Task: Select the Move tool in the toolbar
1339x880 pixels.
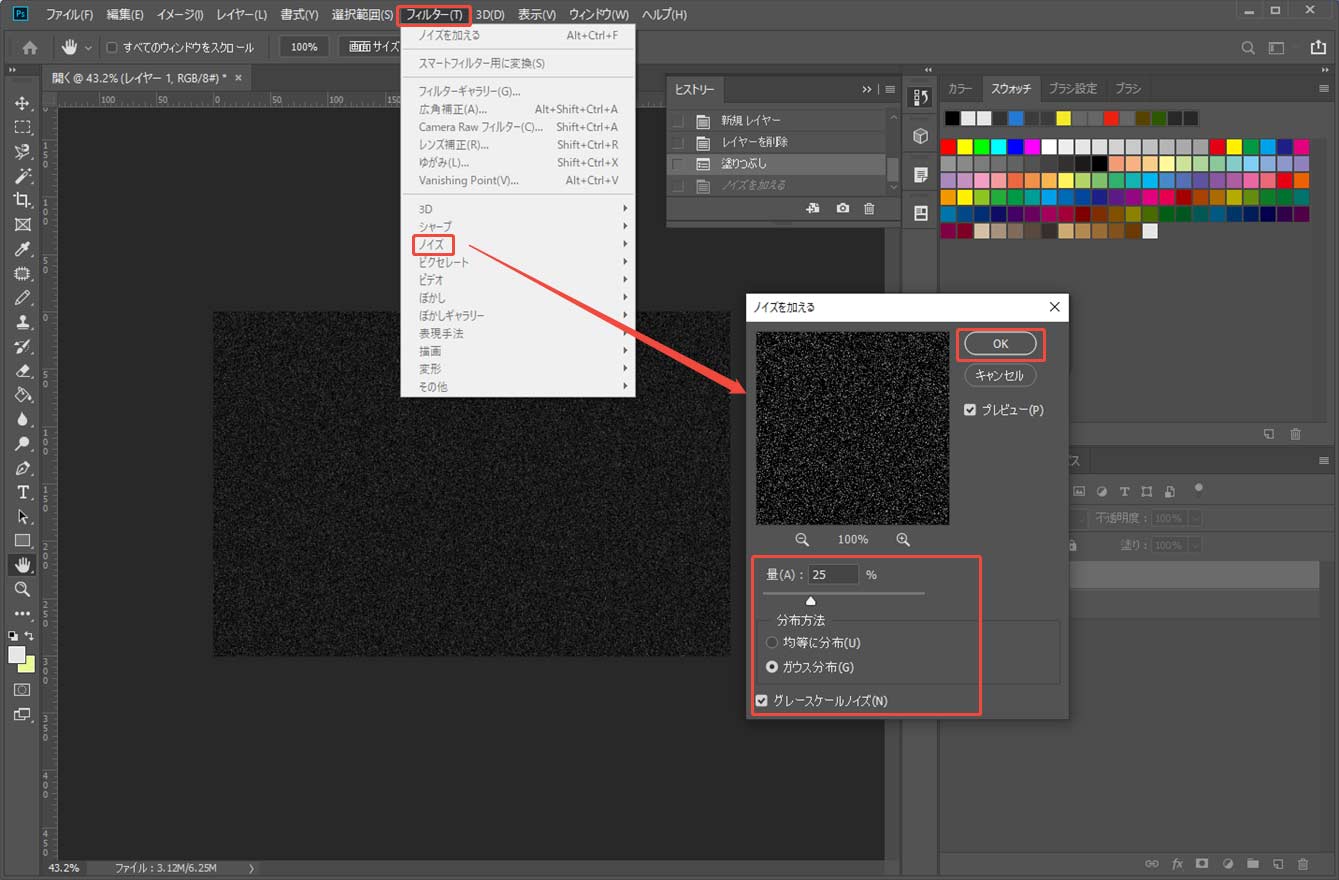Action: pos(22,104)
